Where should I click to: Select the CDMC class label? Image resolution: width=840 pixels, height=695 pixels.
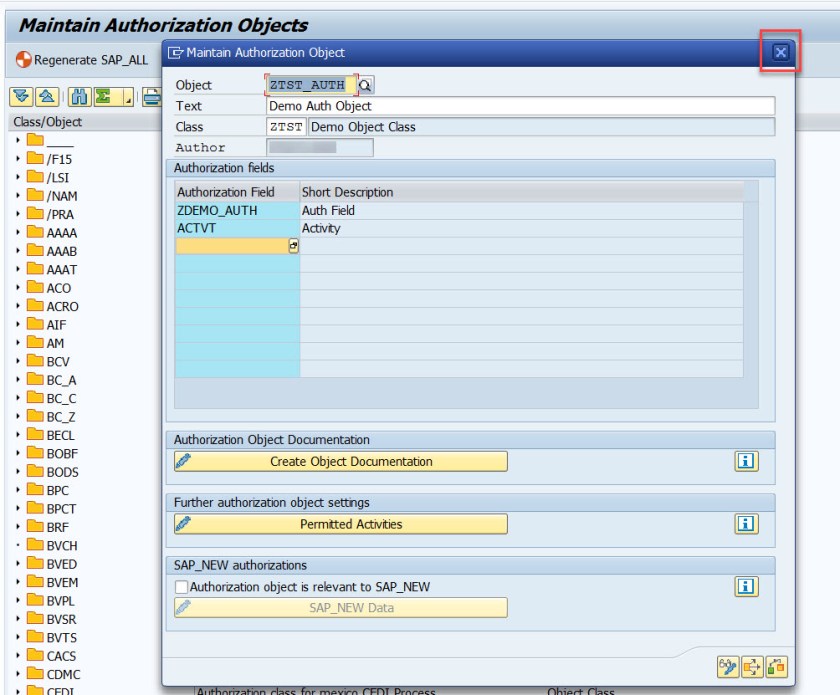(x=63, y=674)
